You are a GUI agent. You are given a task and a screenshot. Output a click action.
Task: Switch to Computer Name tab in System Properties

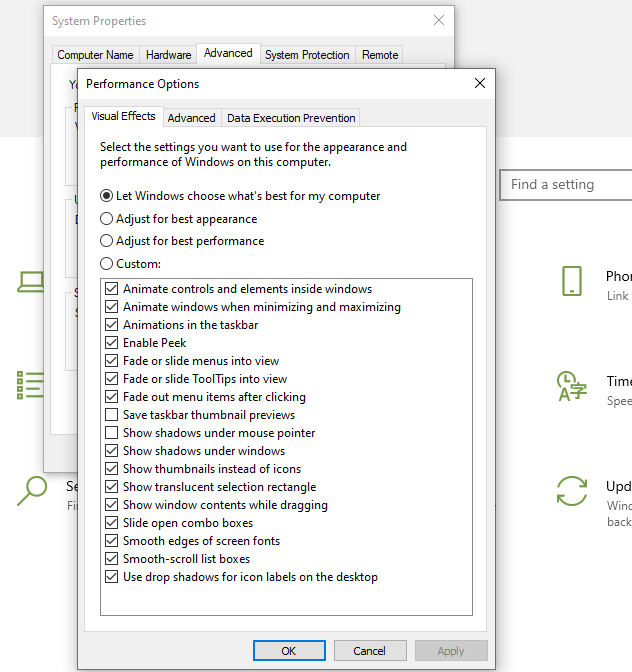tap(95, 55)
